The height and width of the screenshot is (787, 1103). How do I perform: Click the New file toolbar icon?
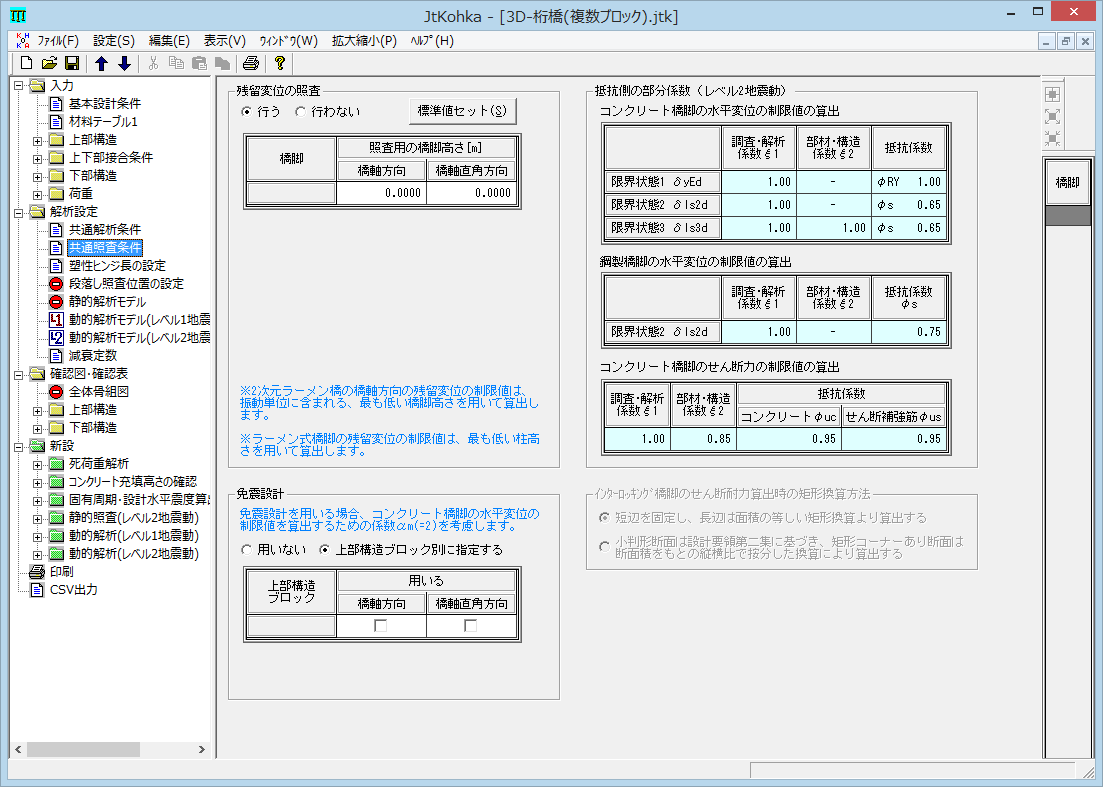click(27, 63)
